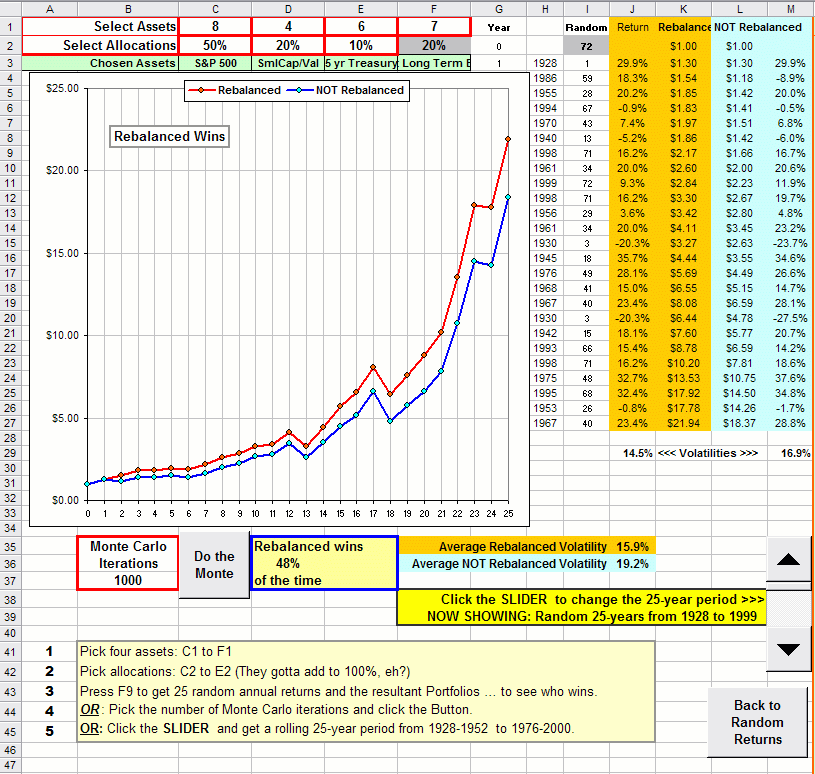Click the last red data point at year 25
The width and height of the screenshot is (815, 774).
tap(508, 139)
